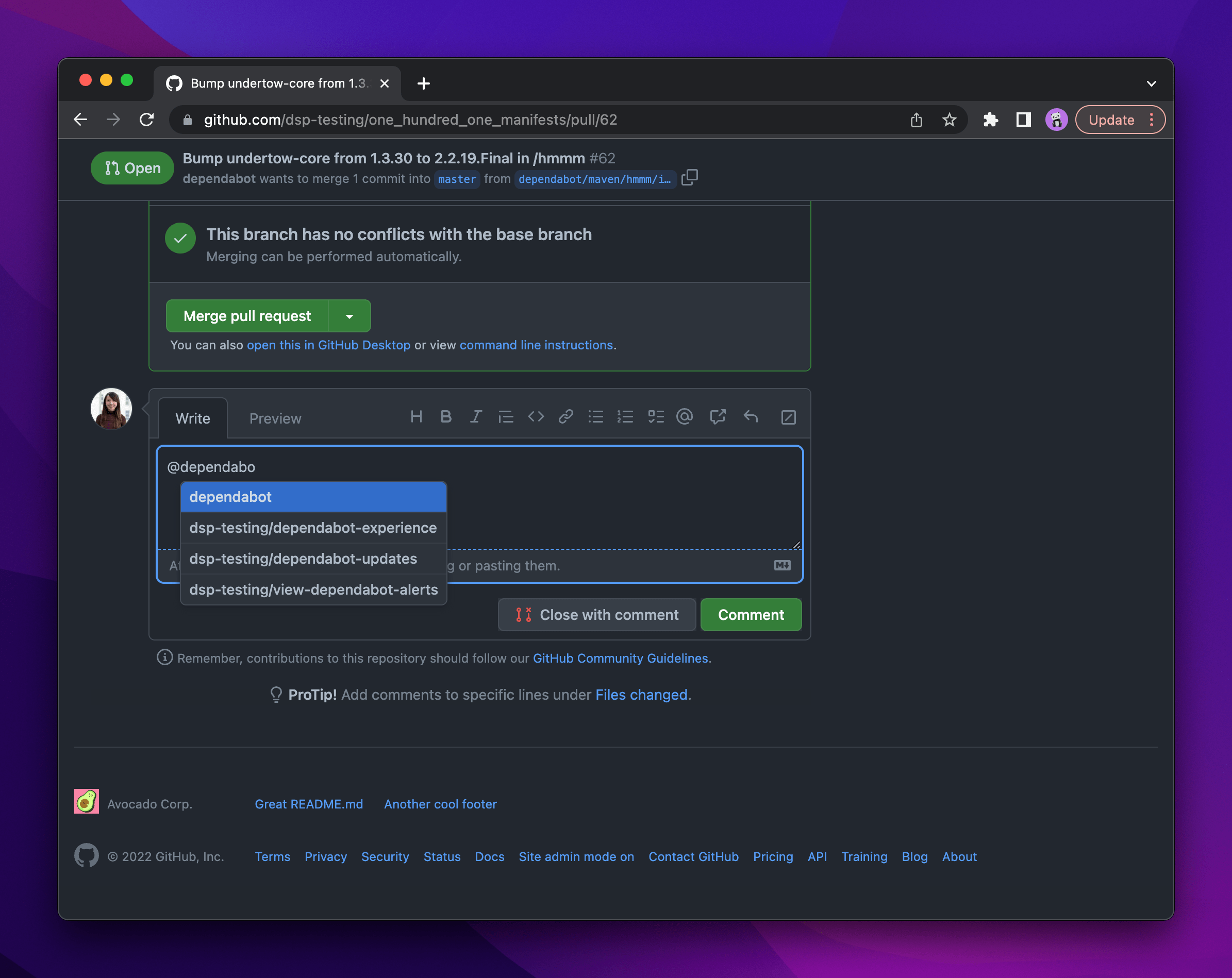Click the browser address bar URL
Image resolution: width=1232 pixels, height=978 pixels.
(x=410, y=120)
